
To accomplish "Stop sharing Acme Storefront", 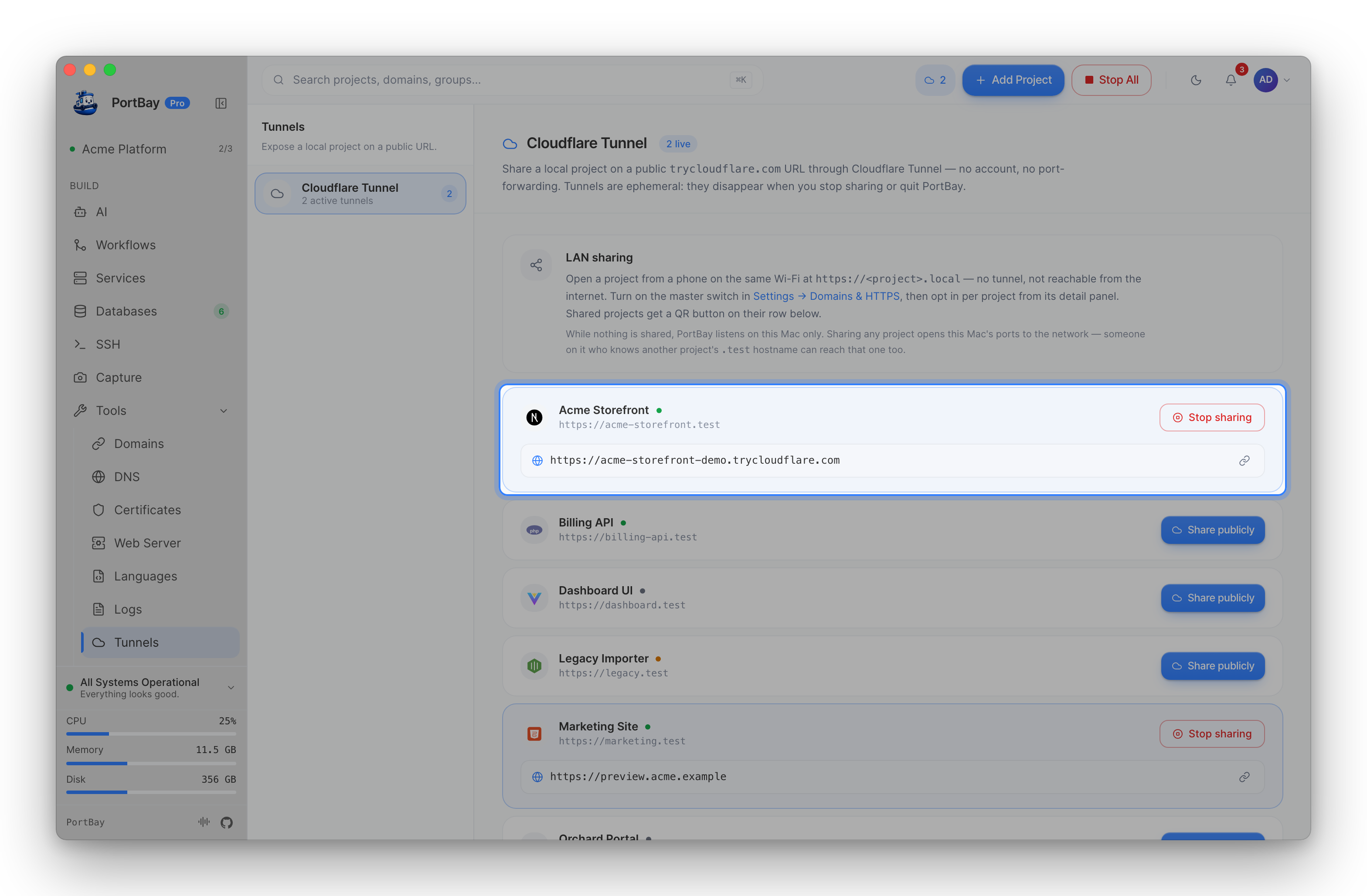I will 1212,417.
